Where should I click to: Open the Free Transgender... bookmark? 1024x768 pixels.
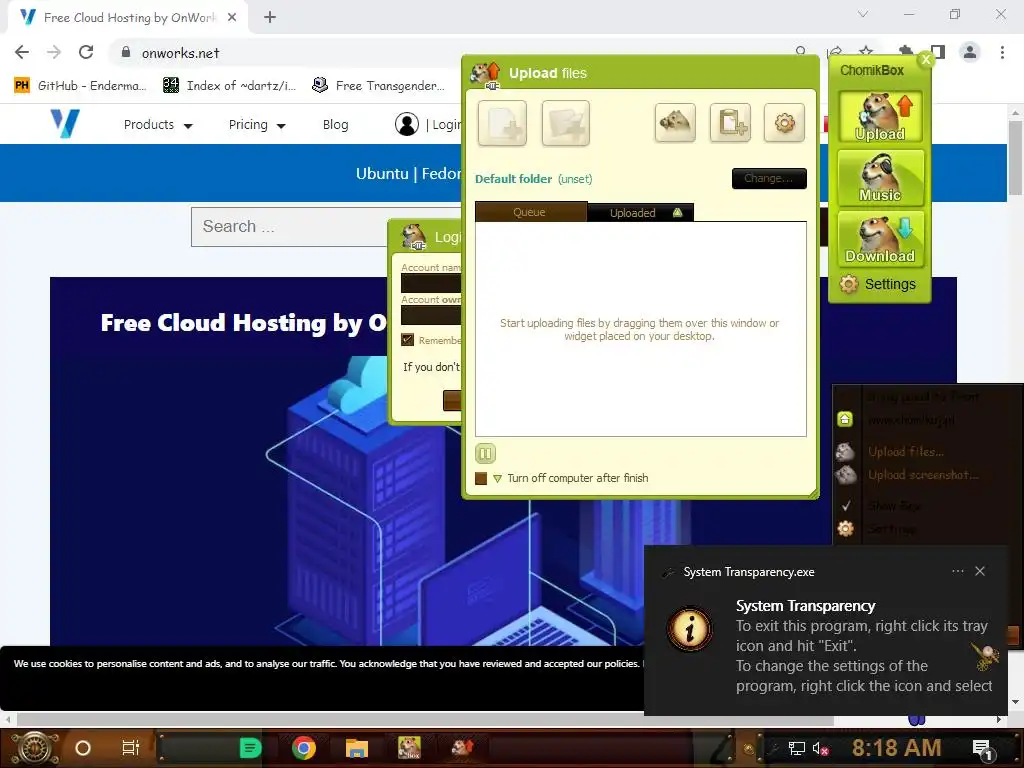(x=379, y=86)
